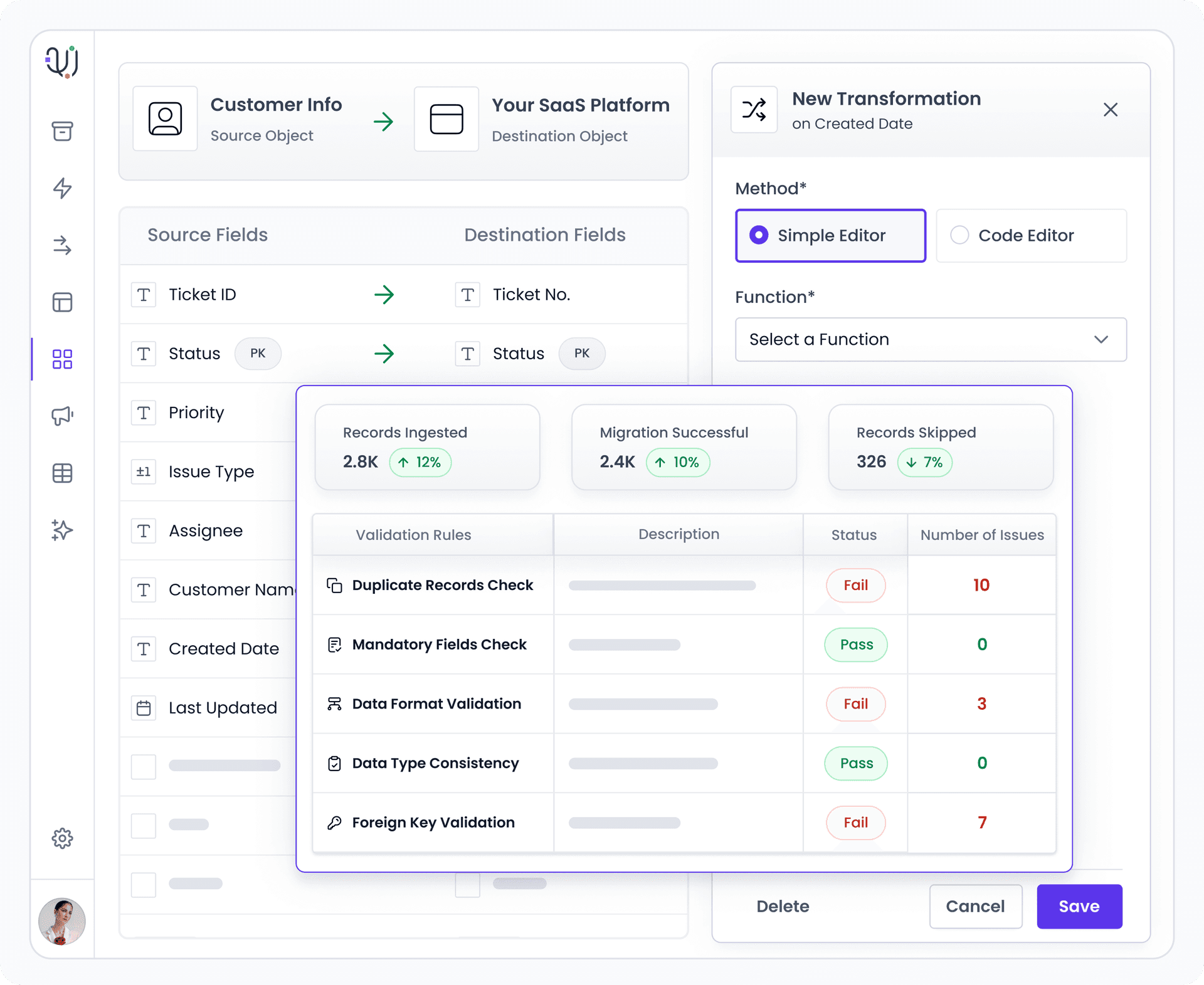The width and height of the screenshot is (1204, 985).
Task: Open the data flow arrows sidebar icon
Action: [62, 246]
